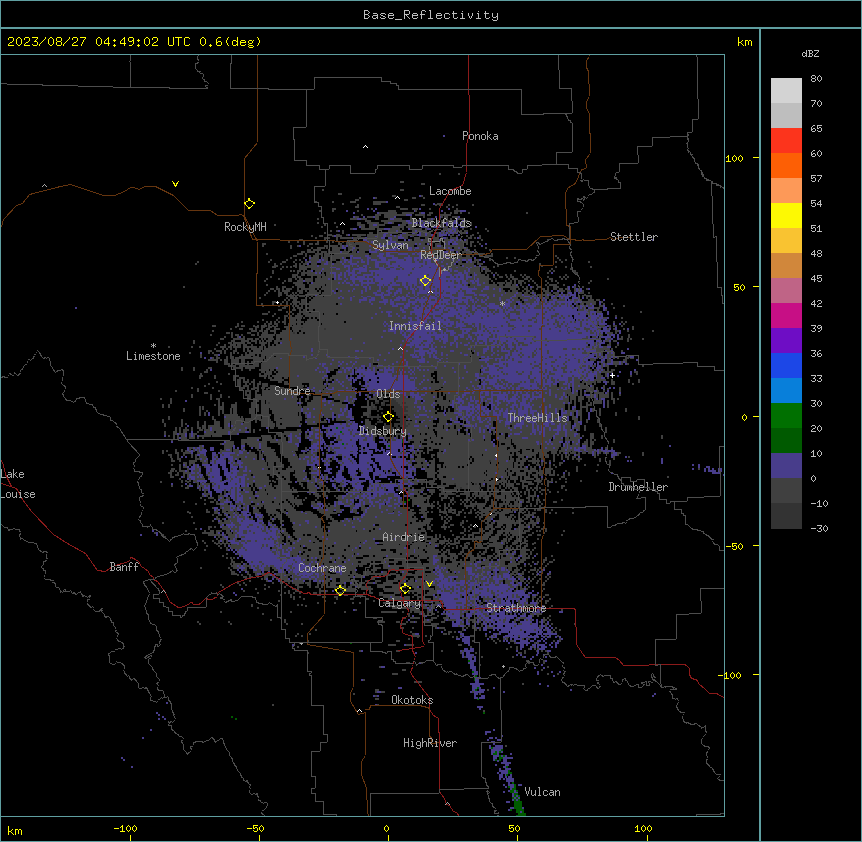Click the Ponoka city label
The height and width of the screenshot is (842, 862).
coord(480,136)
